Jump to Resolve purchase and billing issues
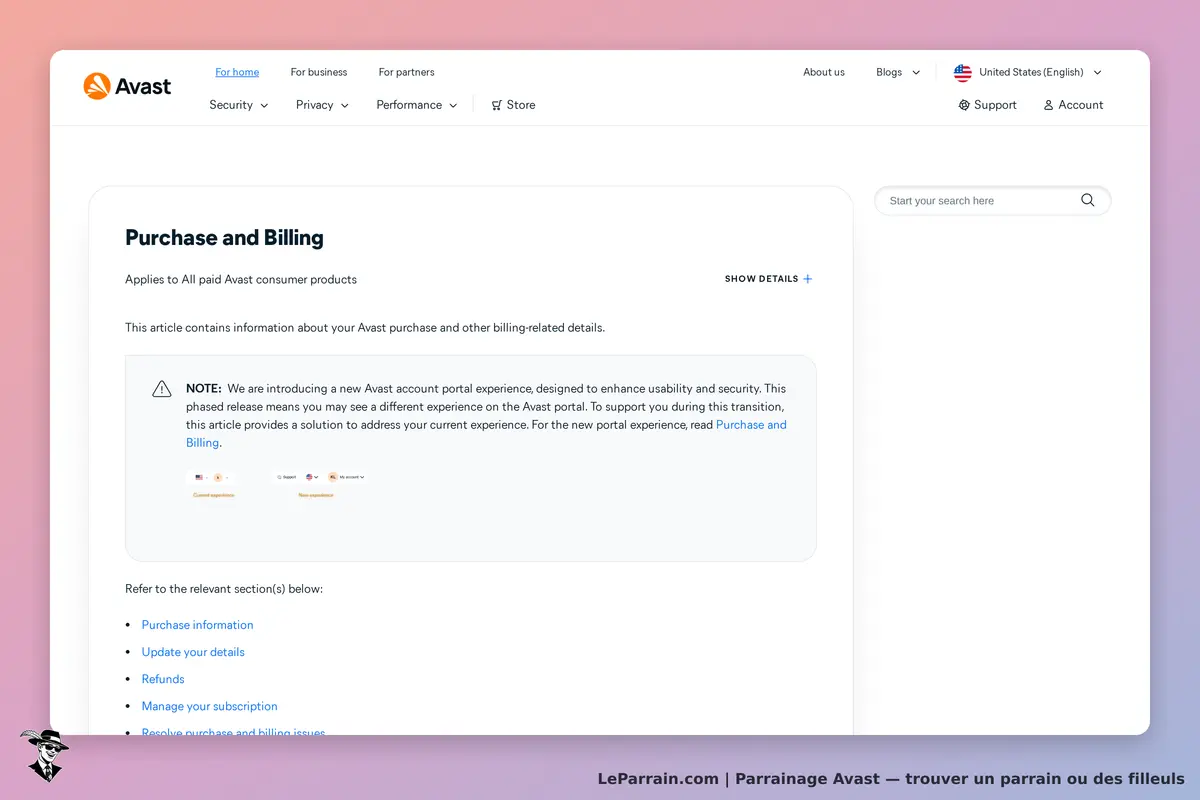The width and height of the screenshot is (1200, 800). pos(234,731)
